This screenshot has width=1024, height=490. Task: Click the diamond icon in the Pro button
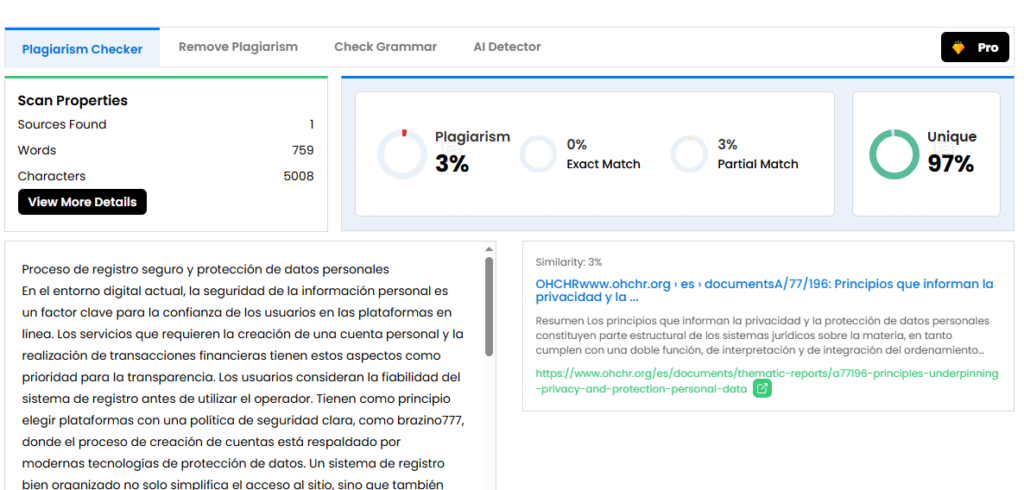(958, 48)
